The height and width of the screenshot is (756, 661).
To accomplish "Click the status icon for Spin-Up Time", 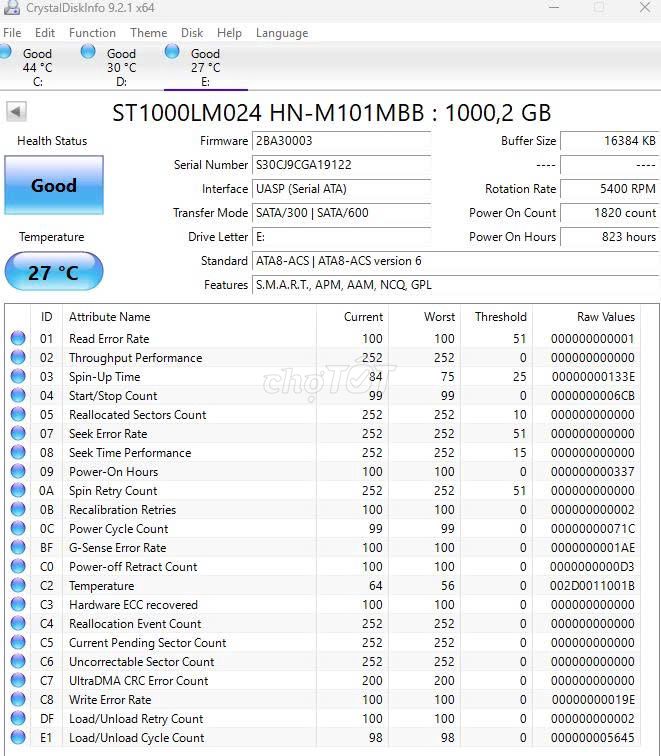I will coord(18,376).
